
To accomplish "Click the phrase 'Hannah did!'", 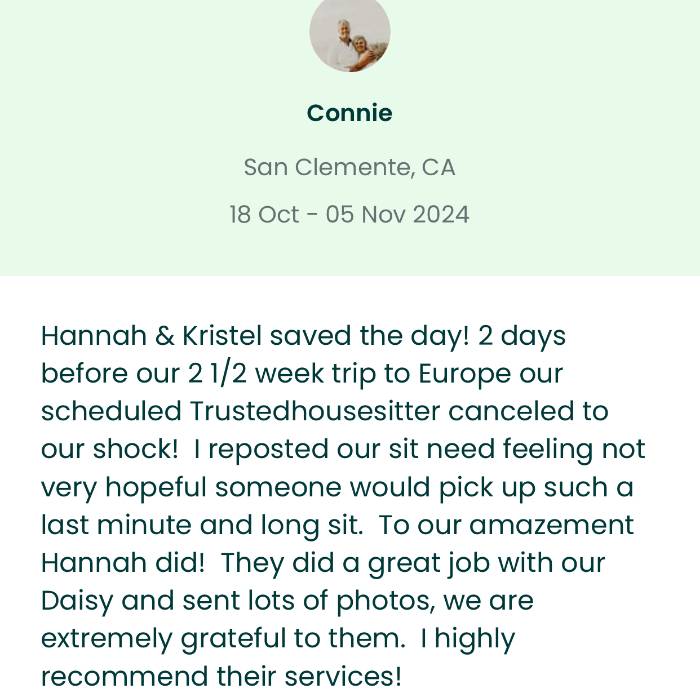I will (x=123, y=562).
